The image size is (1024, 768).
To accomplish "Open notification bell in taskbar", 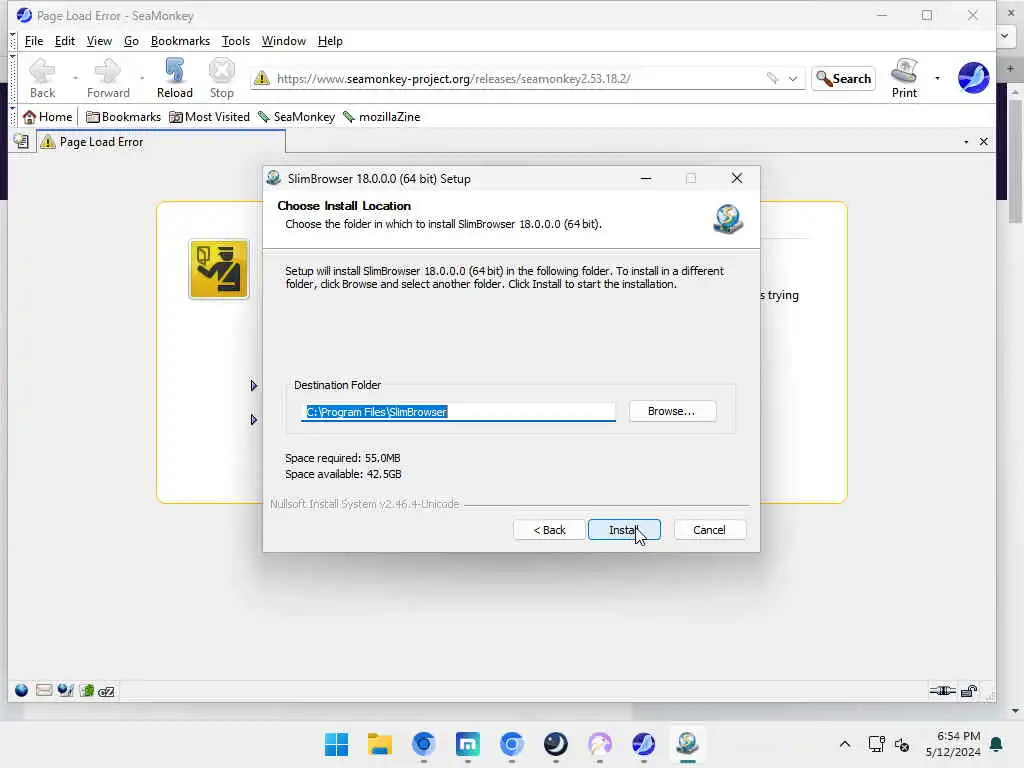I will click(997, 744).
